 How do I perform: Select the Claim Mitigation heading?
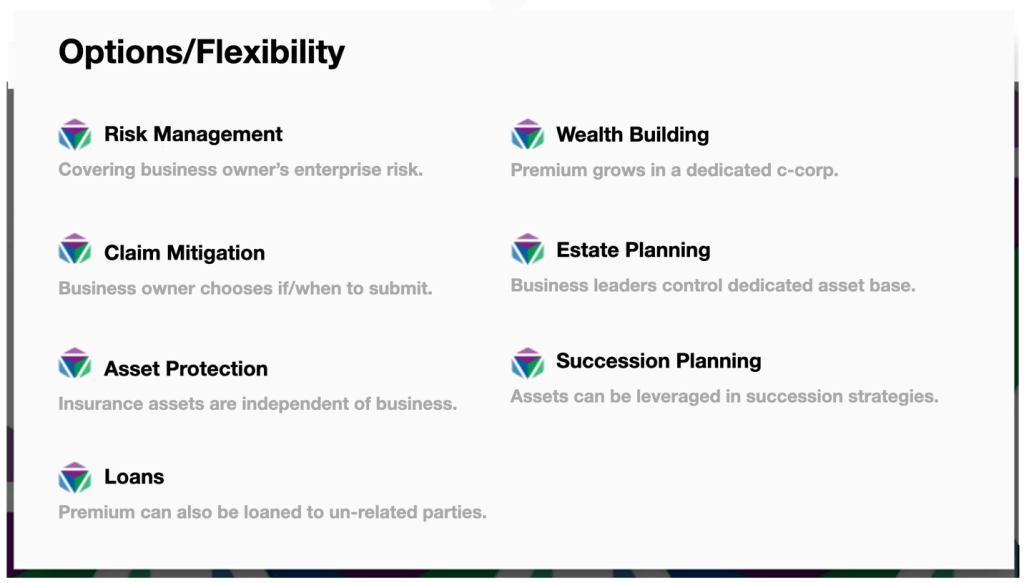click(185, 253)
